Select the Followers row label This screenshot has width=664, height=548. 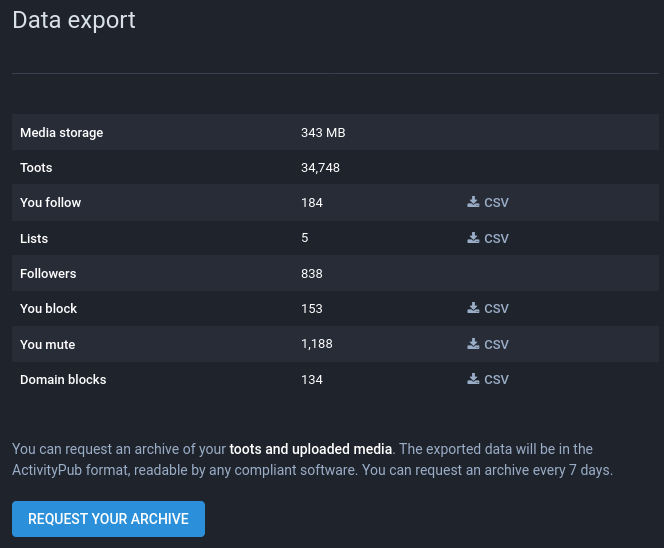pyautogui.click(x=48, y=273)
